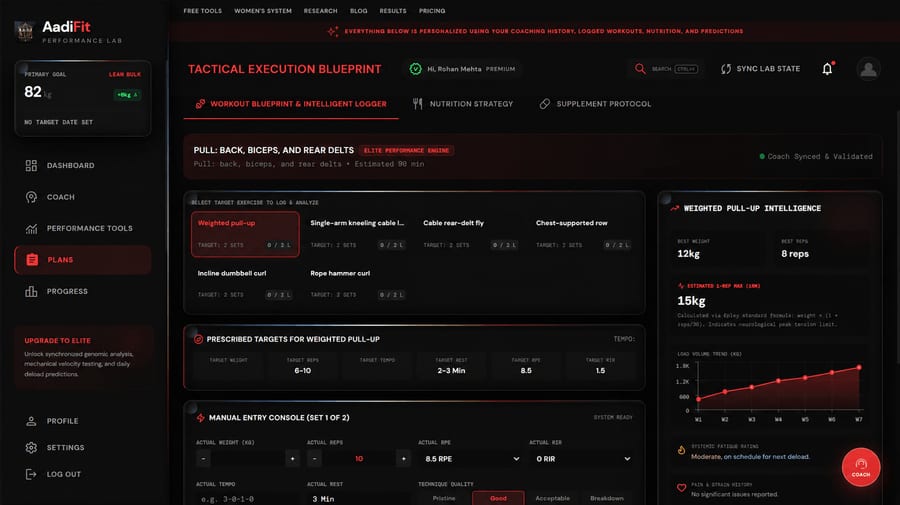Select the Rope hammer curl exercise card
The height and width of the screenshot is (505, 900).
pyautogui.click(x=358, y=284)
